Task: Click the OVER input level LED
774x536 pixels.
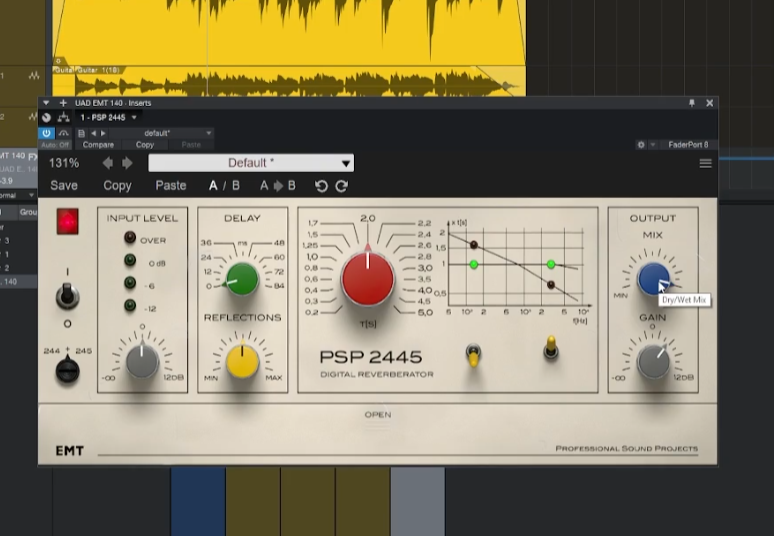Action: [x=130, y=238]
